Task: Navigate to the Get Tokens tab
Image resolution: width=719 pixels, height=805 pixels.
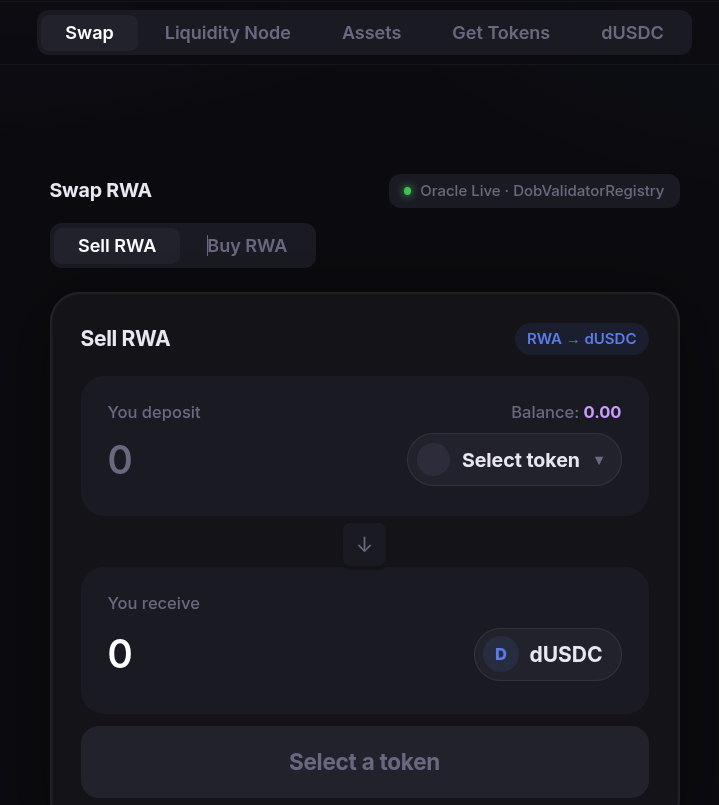Action: (500, 33)
